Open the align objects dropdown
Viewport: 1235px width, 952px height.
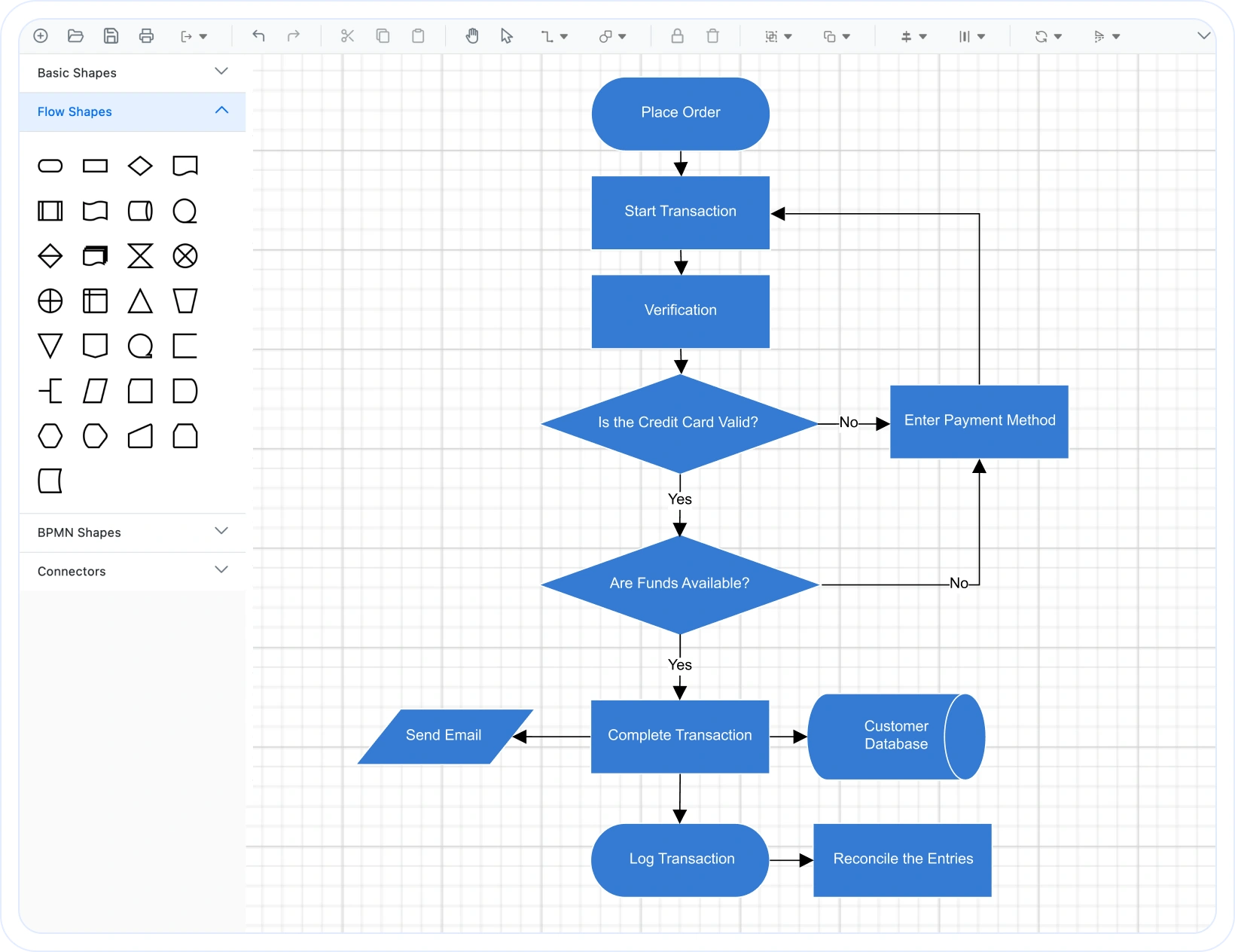pyautogui.click(x=913, y=36)
